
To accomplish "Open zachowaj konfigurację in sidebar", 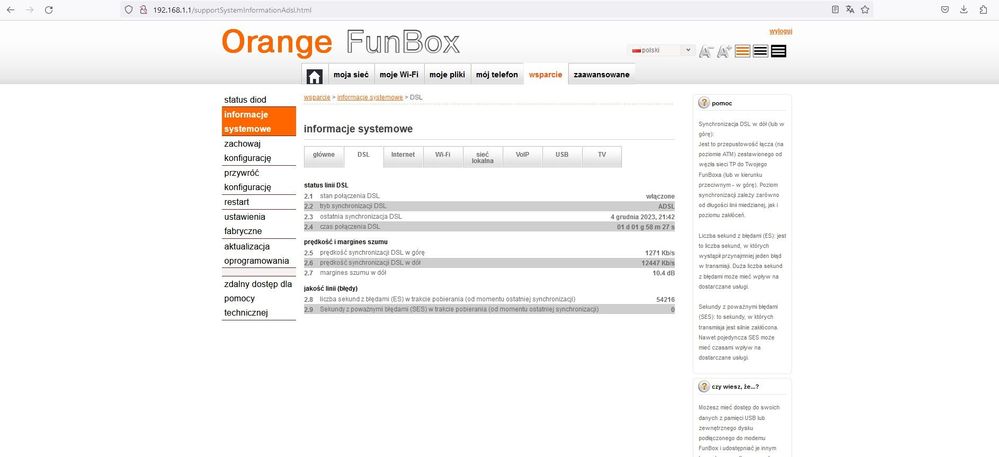I will [259, 150].
